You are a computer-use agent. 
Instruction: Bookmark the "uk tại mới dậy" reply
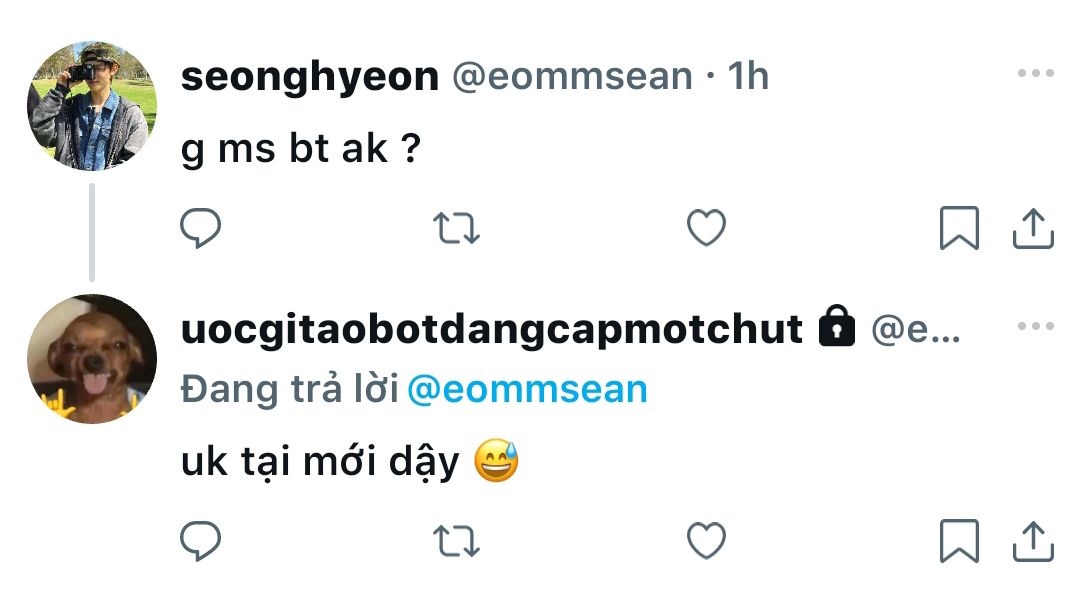tap(959, 541)
